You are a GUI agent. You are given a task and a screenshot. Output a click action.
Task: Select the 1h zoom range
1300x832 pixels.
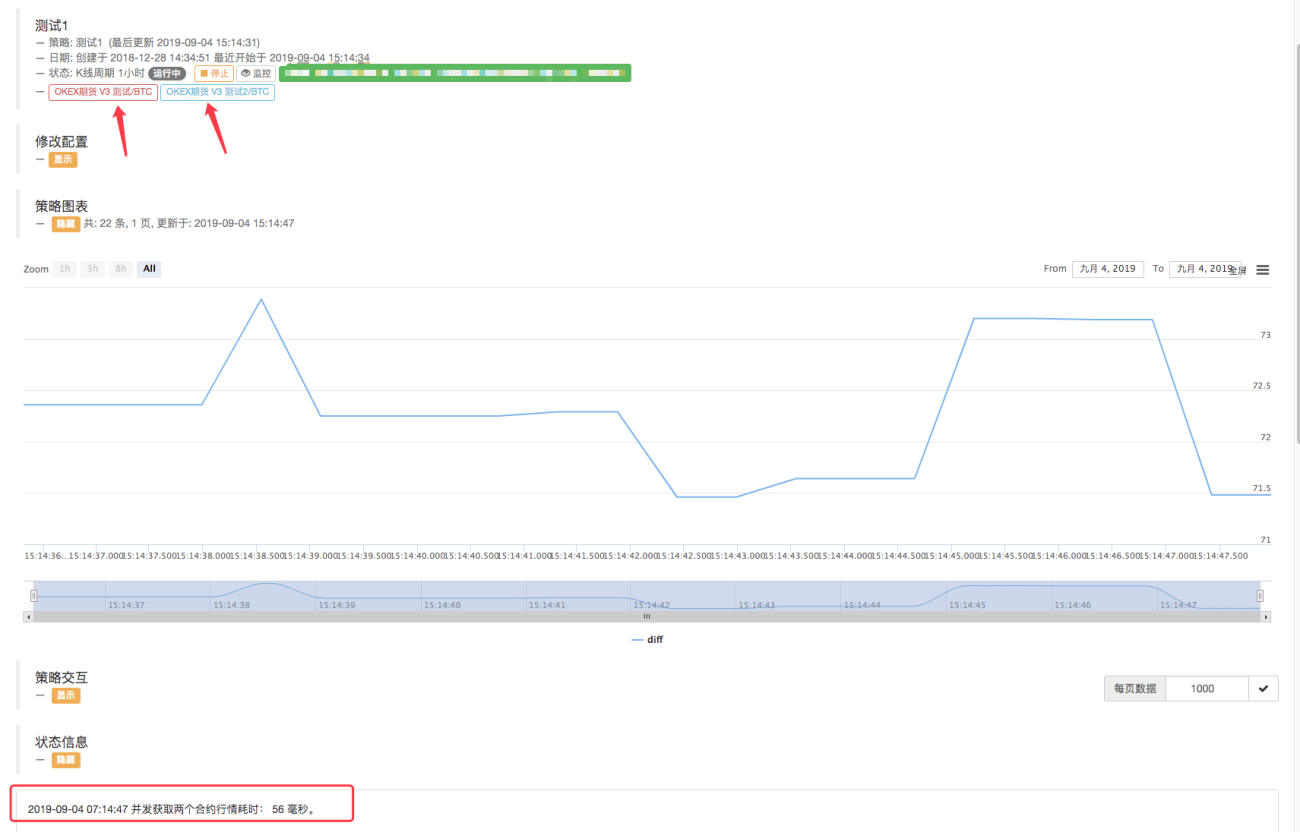tap(65, 269)
